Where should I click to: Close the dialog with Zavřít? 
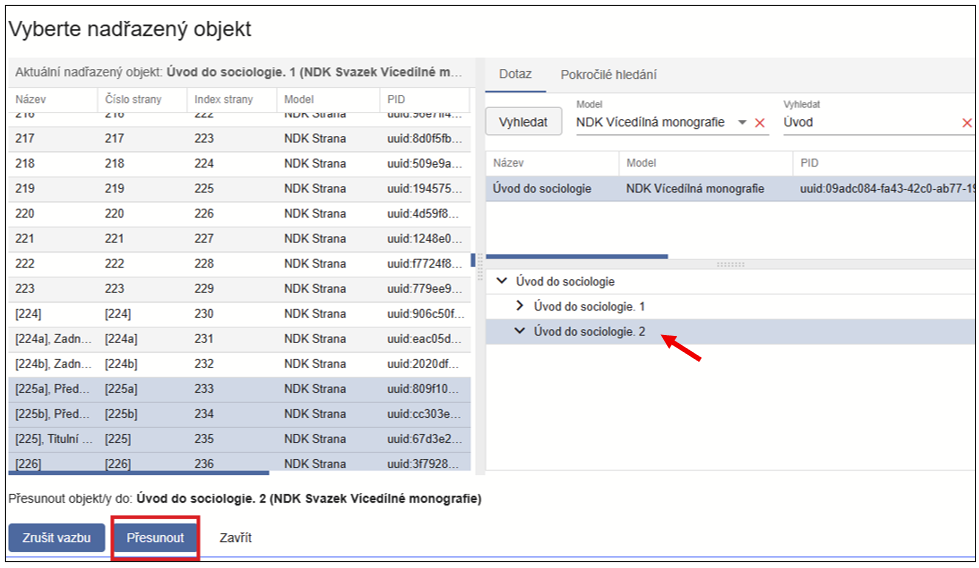tap(235, 538)
